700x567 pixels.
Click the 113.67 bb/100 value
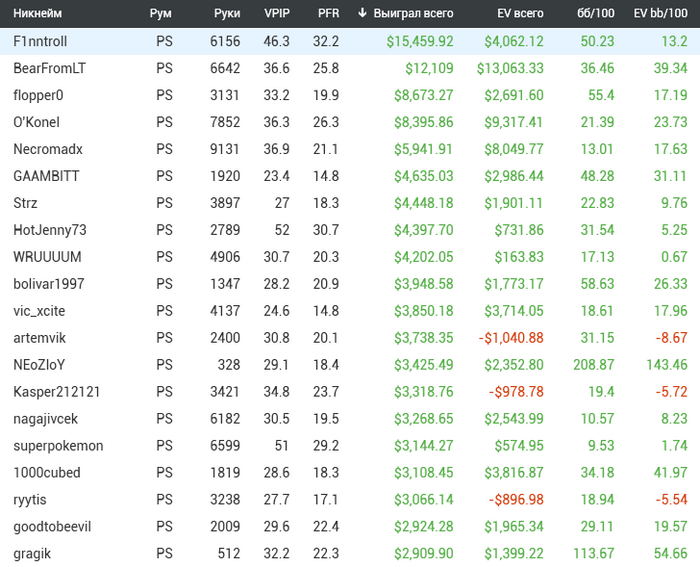click(x=594, y=554)
